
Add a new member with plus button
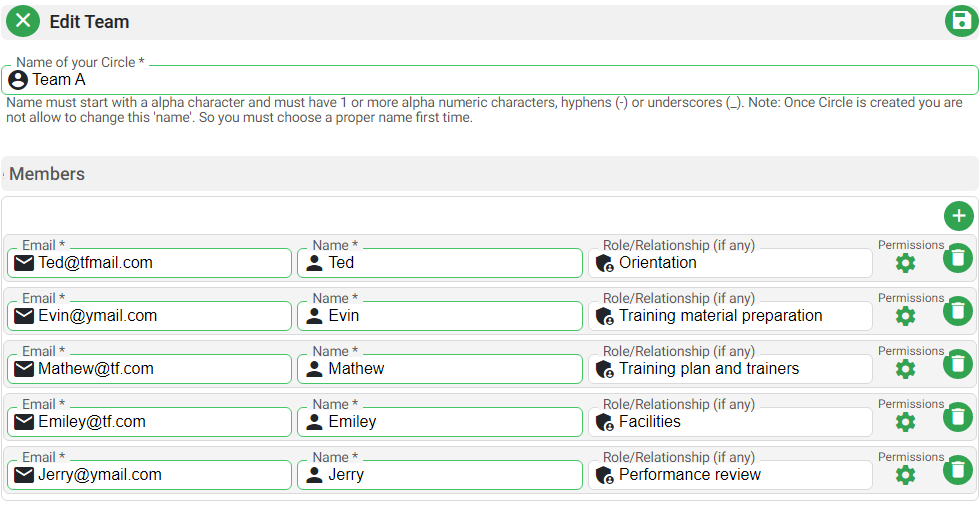958,216
